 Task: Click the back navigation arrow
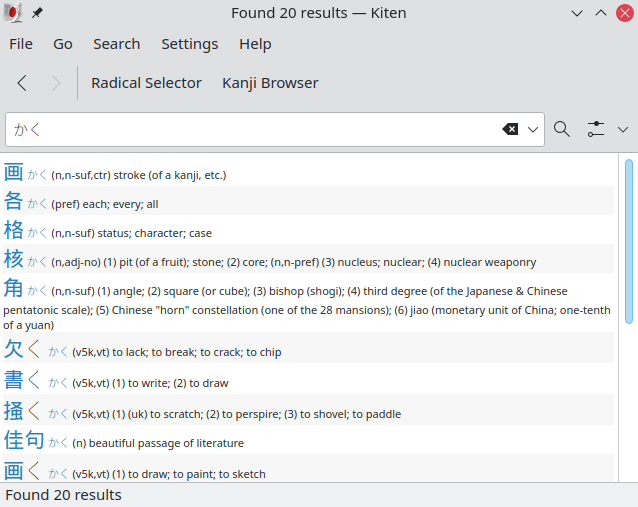click(22, 83)
